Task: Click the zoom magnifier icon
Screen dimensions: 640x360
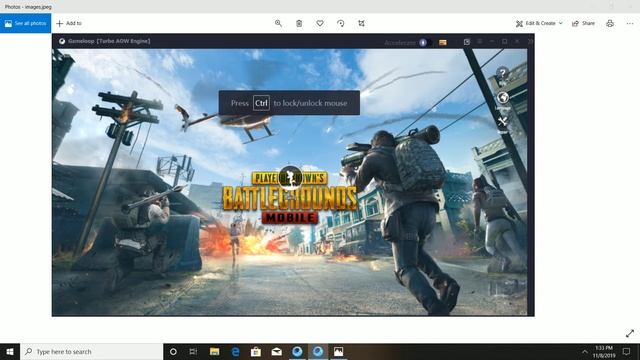Action: 278,23
